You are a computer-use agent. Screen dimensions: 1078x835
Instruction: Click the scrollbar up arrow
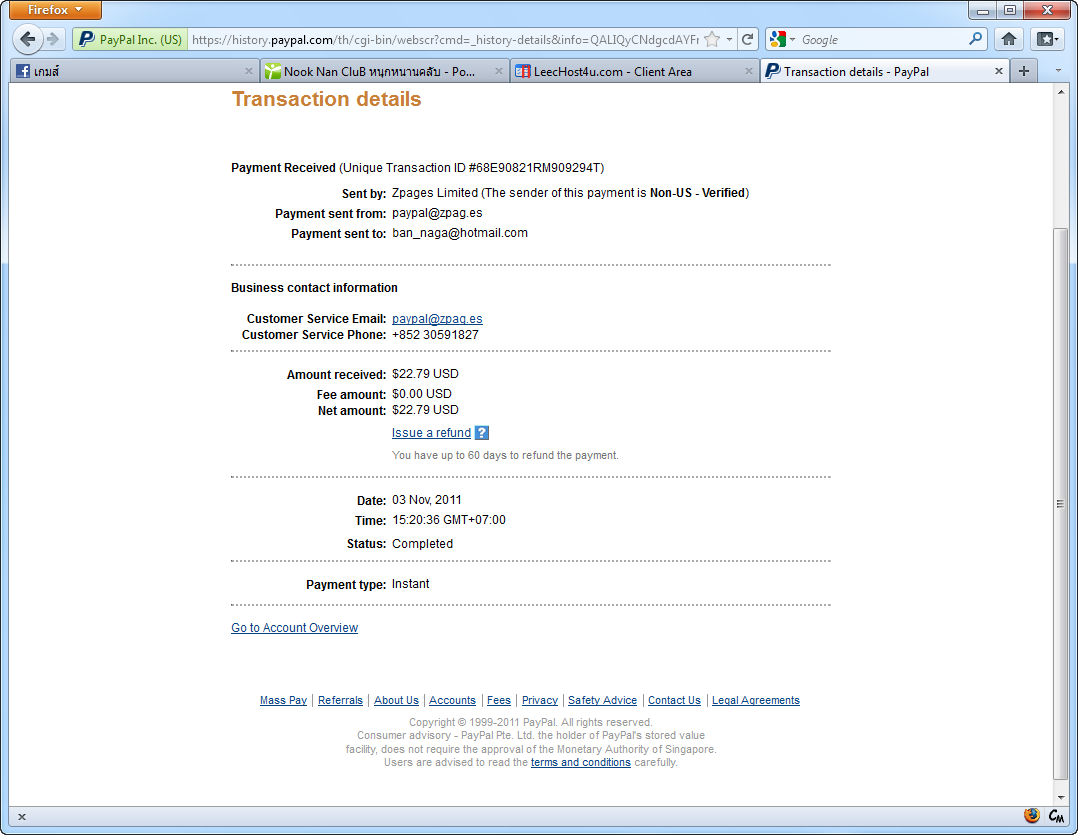[x=1060, y=92]
